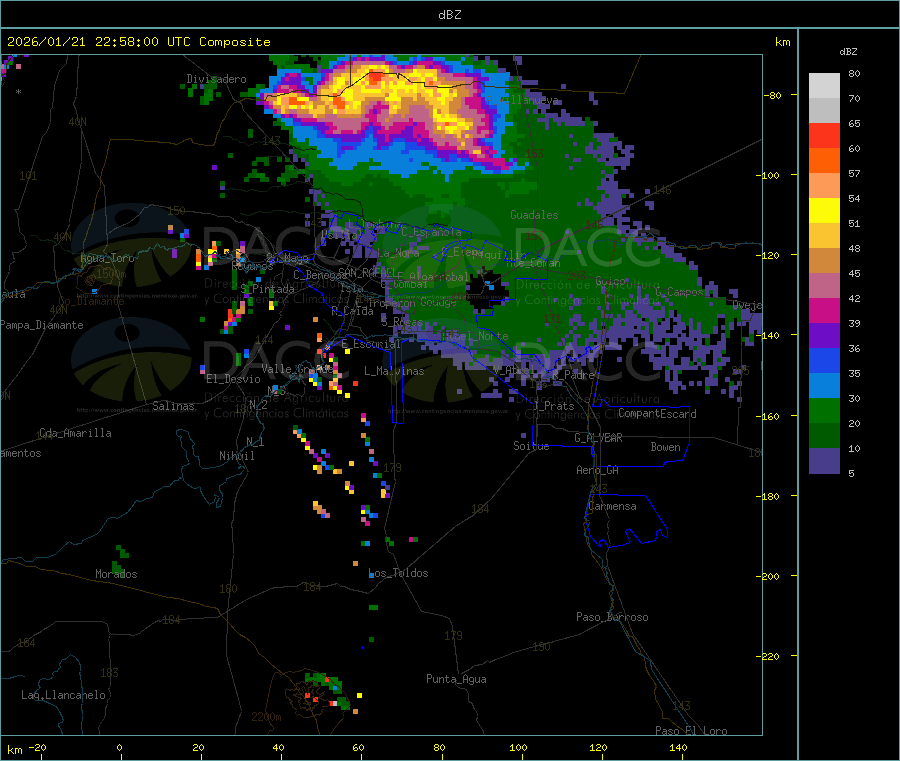Click the dBZ title at top

(x=449, y=14)
